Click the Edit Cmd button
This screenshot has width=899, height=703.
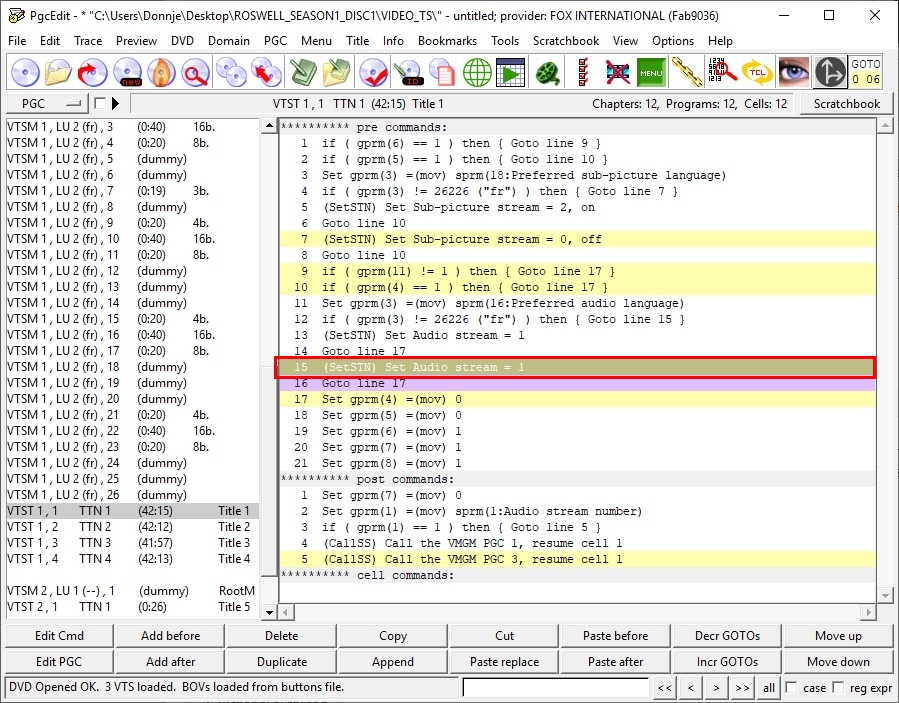tap(59, 636)
